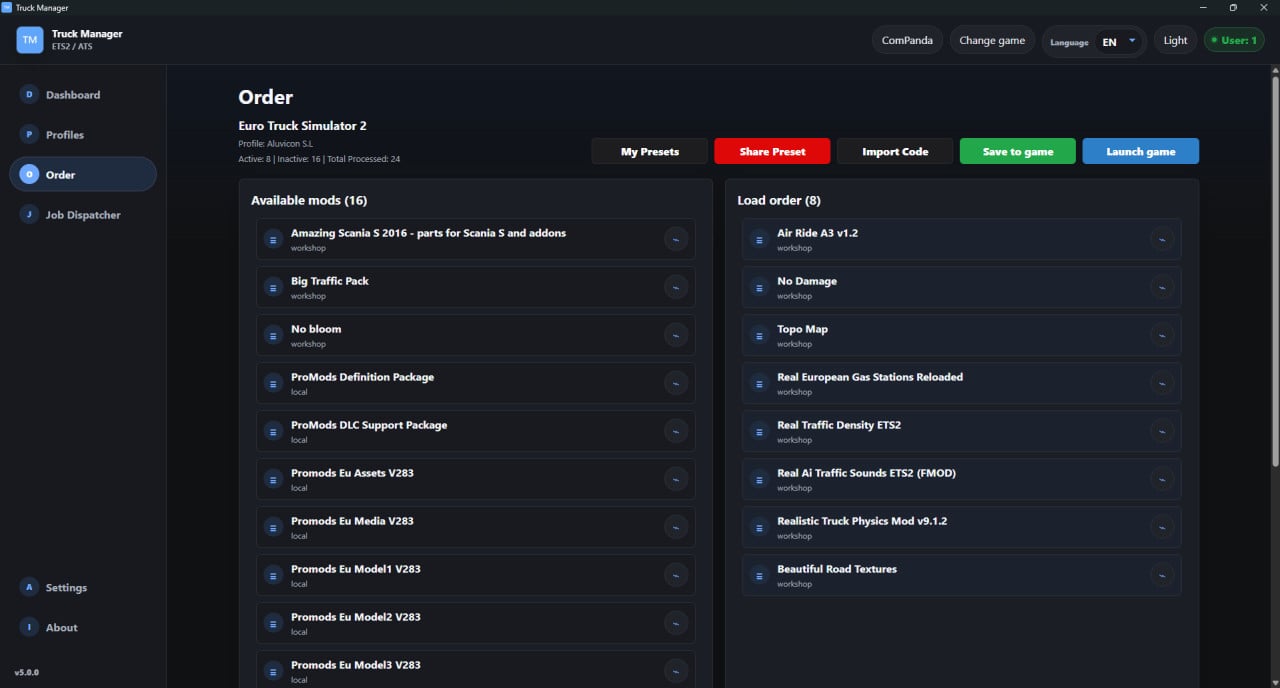This screenshot has width=1280, height=688.
Task: Click the round action button on Promods Eu Media V283 row
Action: [x=676, y=527]
